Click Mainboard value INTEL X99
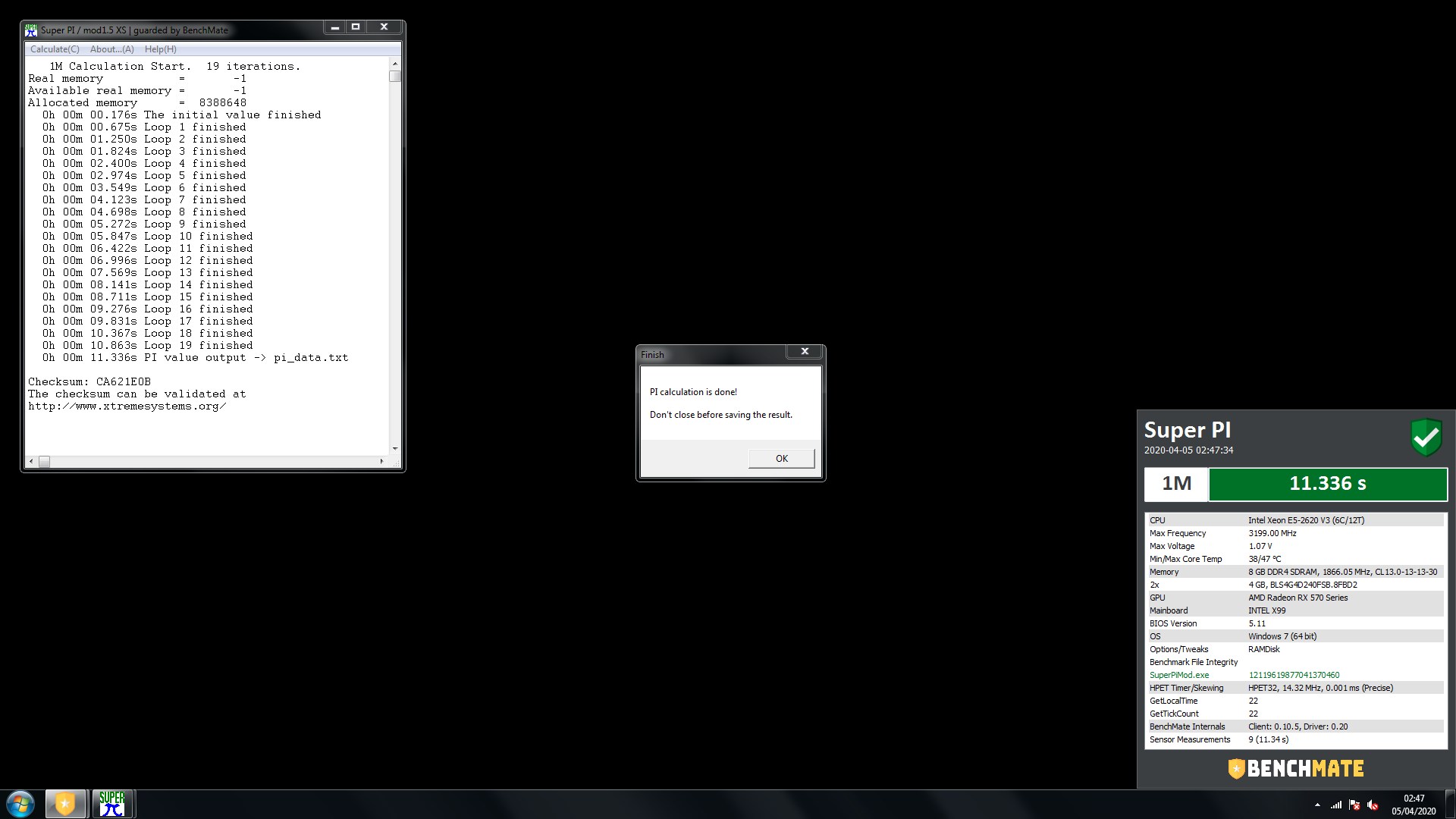 coord(1267,610)
